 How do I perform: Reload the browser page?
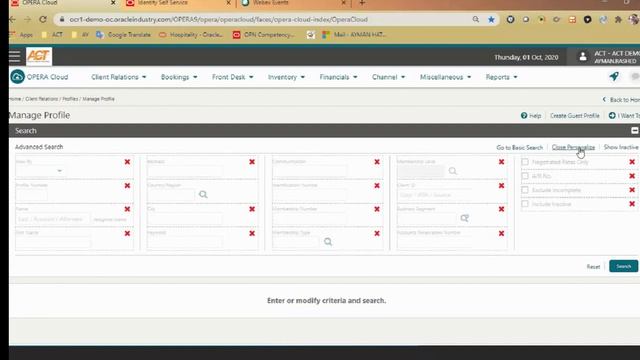[x=43, y=20]
